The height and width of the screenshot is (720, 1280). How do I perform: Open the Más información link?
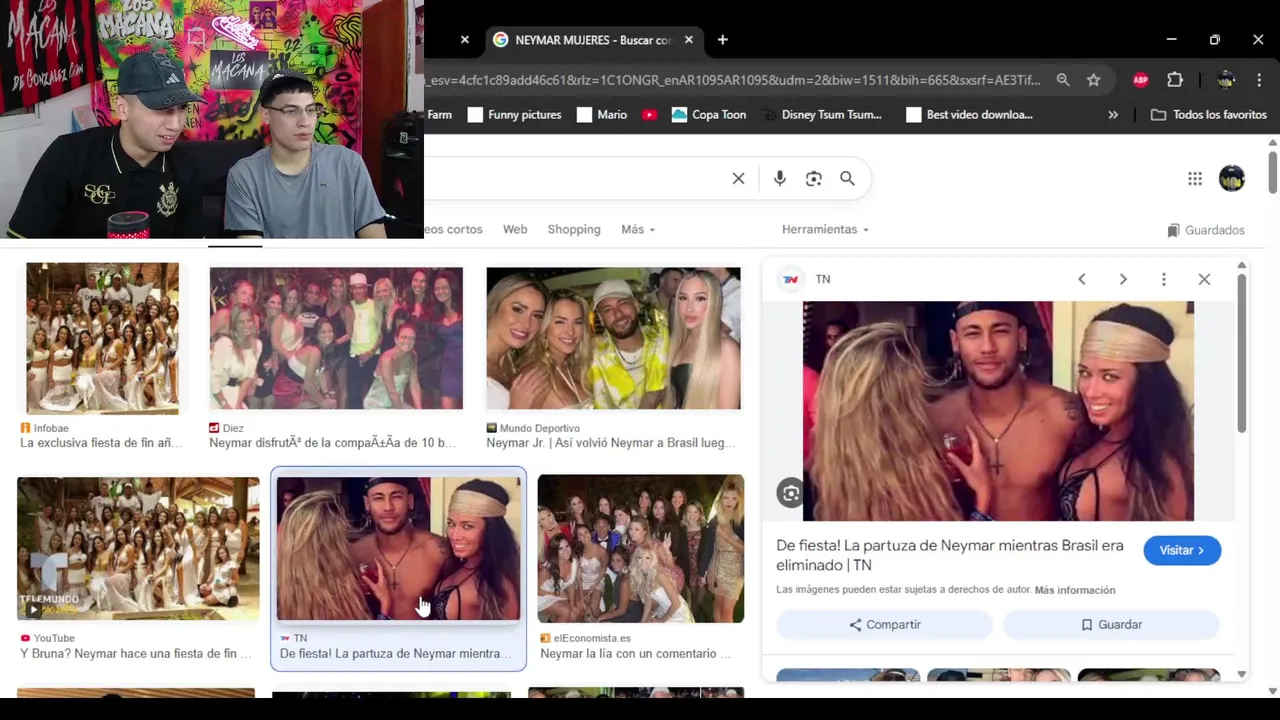(1075, 590)
